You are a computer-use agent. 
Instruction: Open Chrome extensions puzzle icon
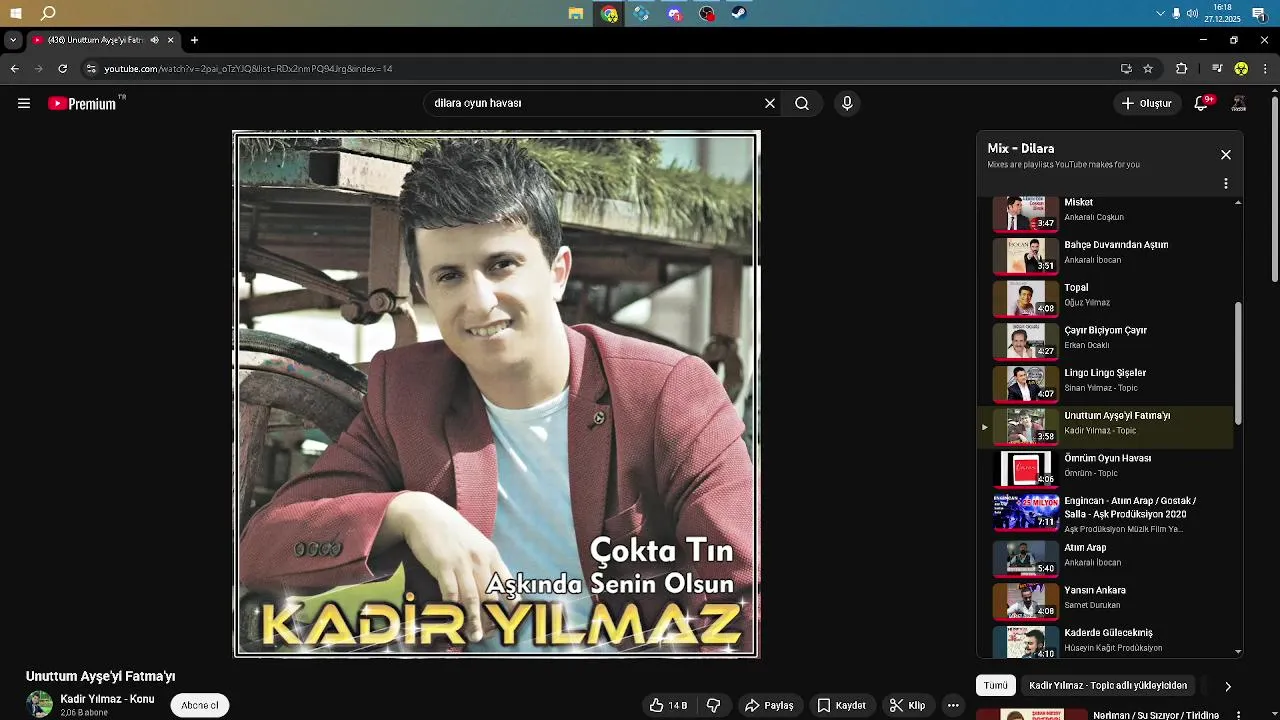(1182, 69)
